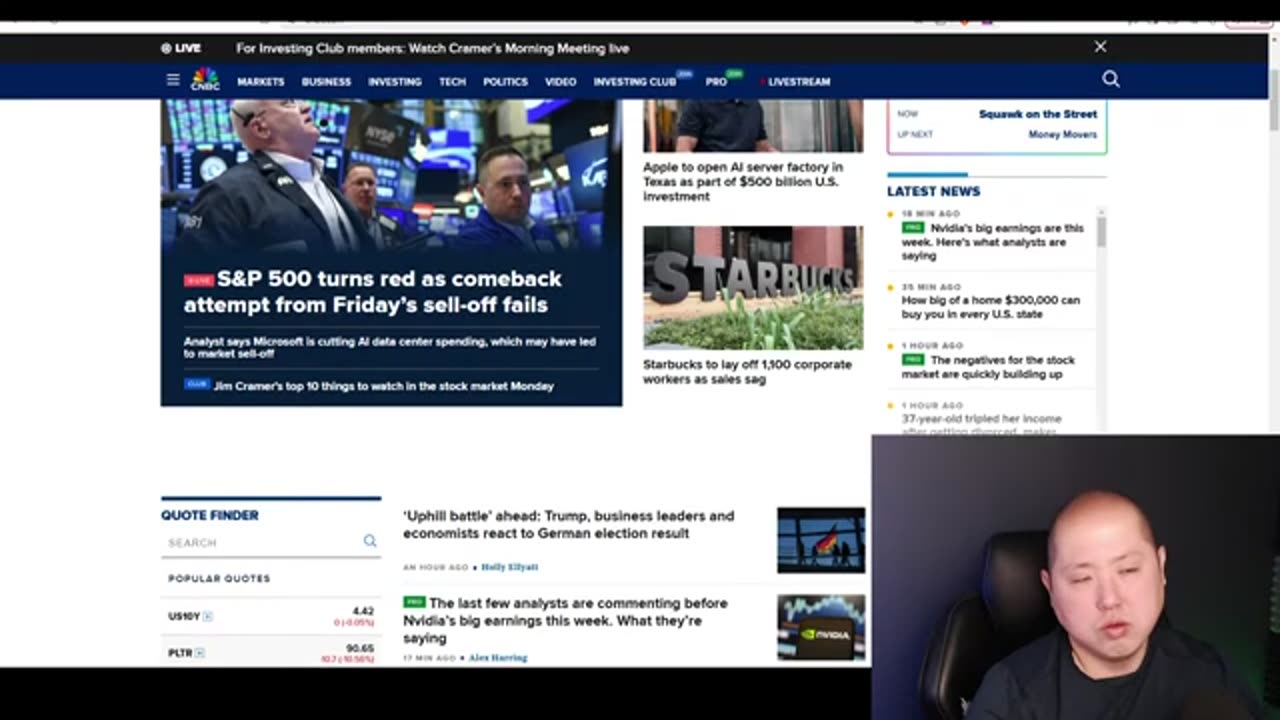Open the hamburger navigation menu
1280x720 pixels.
173,80
